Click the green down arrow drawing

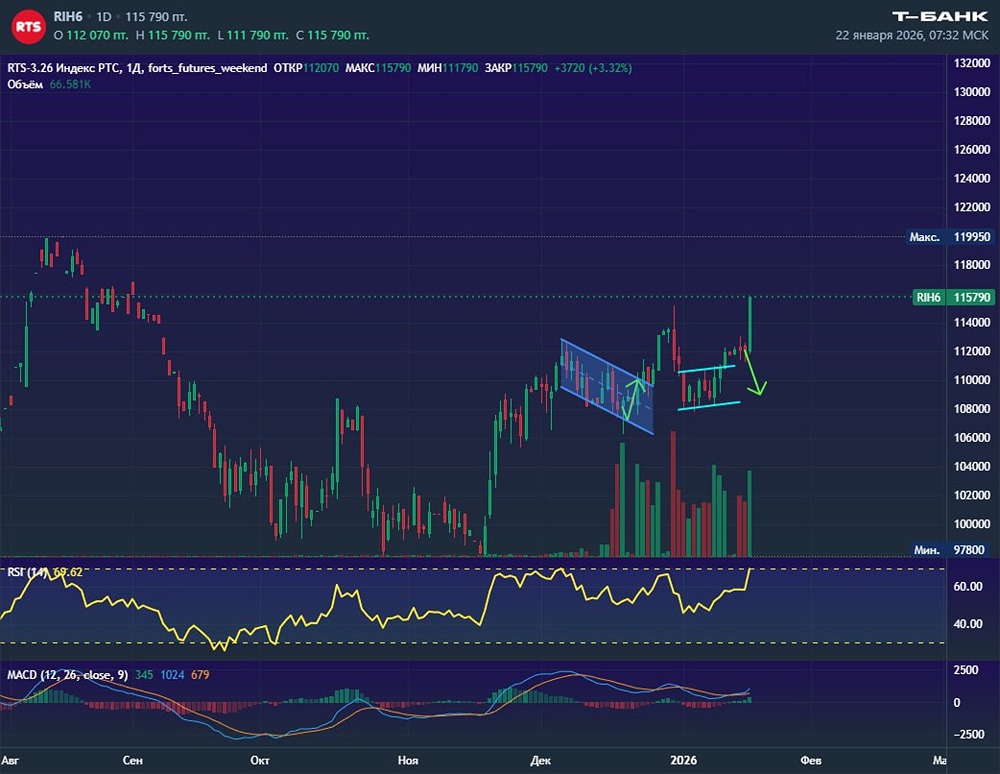pos(755,372)
